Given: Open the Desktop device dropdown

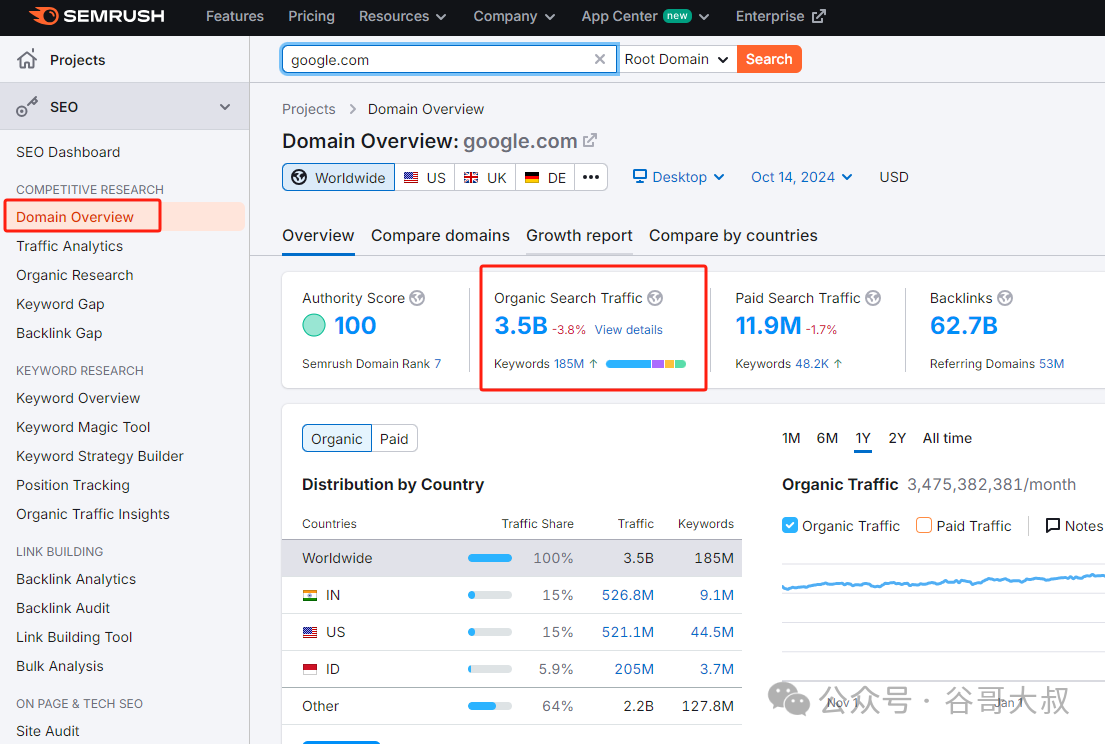Looking at the screenshot, I should (679, 177).
